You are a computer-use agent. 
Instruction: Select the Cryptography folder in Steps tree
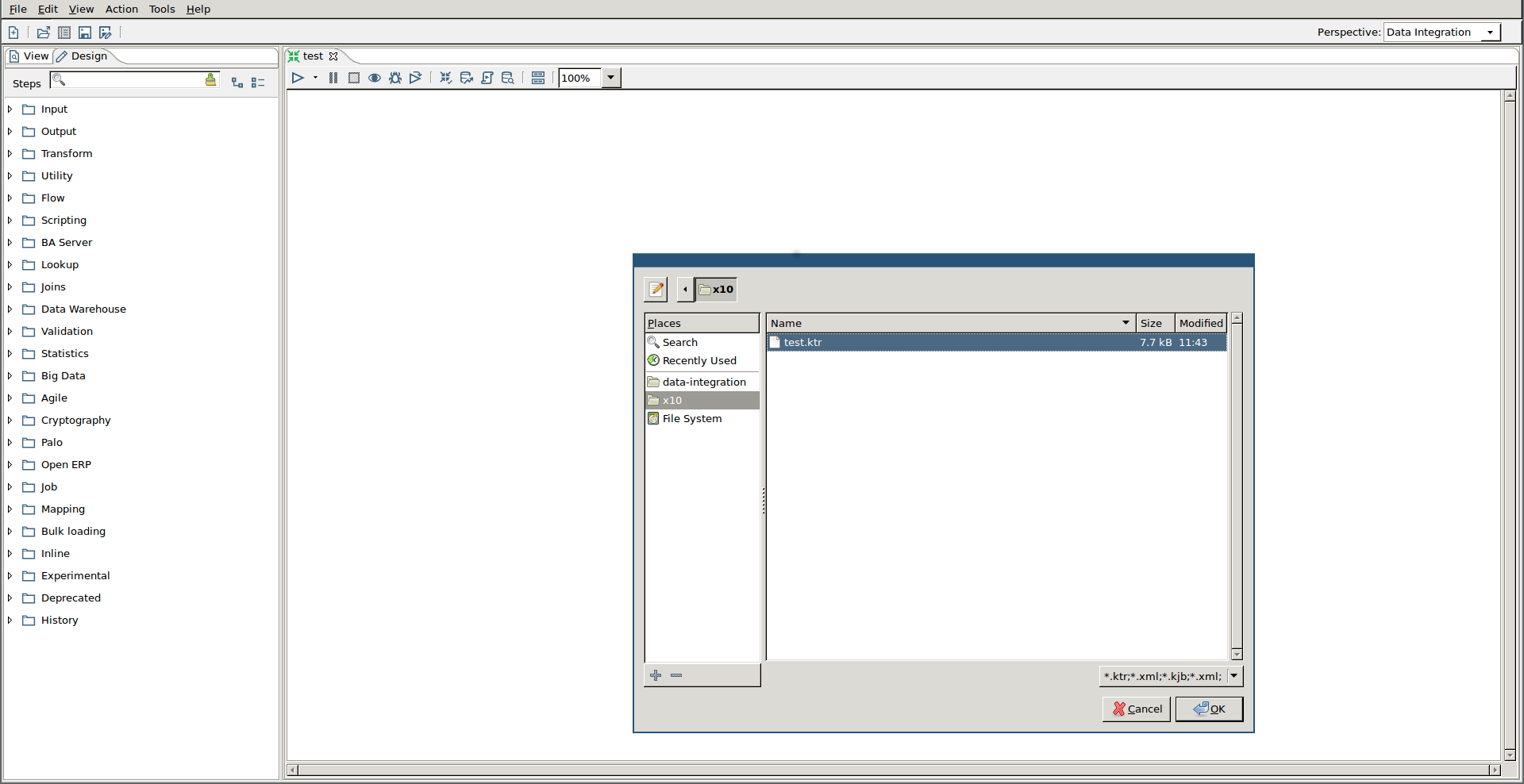[75, 421]
